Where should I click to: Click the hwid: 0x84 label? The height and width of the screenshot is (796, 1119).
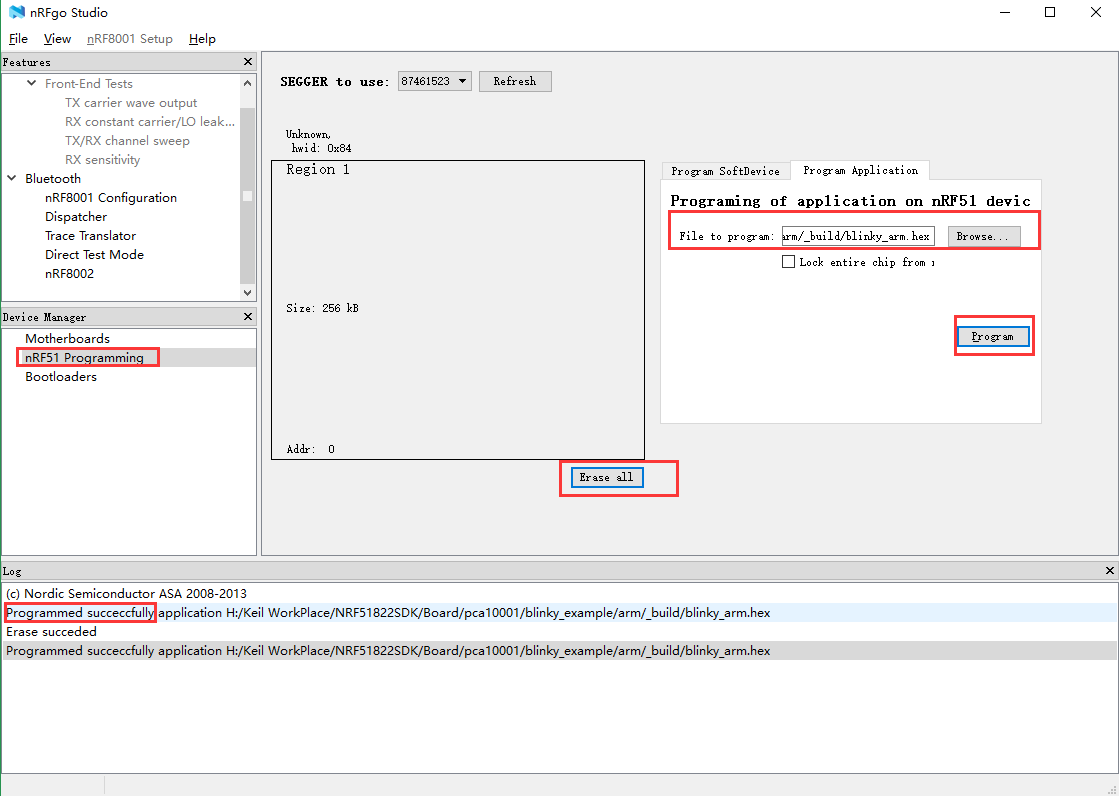321,148
